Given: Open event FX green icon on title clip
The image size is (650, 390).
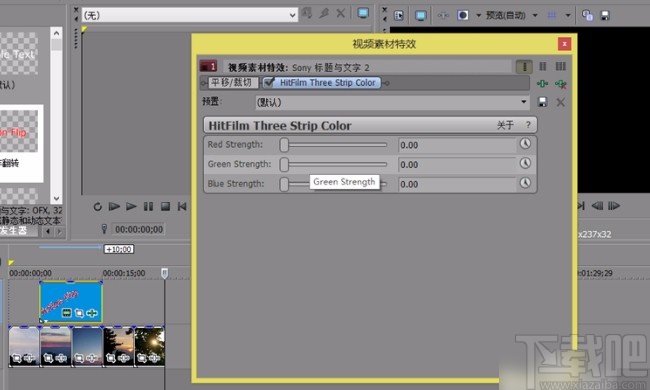Looking at the screenshot, I should [92, 313].
